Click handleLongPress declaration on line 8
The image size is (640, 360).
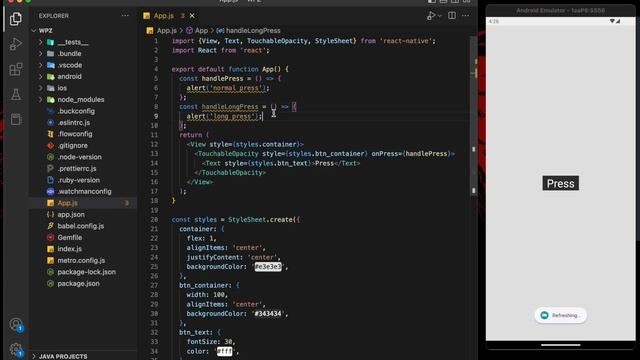tap(230, 107)
